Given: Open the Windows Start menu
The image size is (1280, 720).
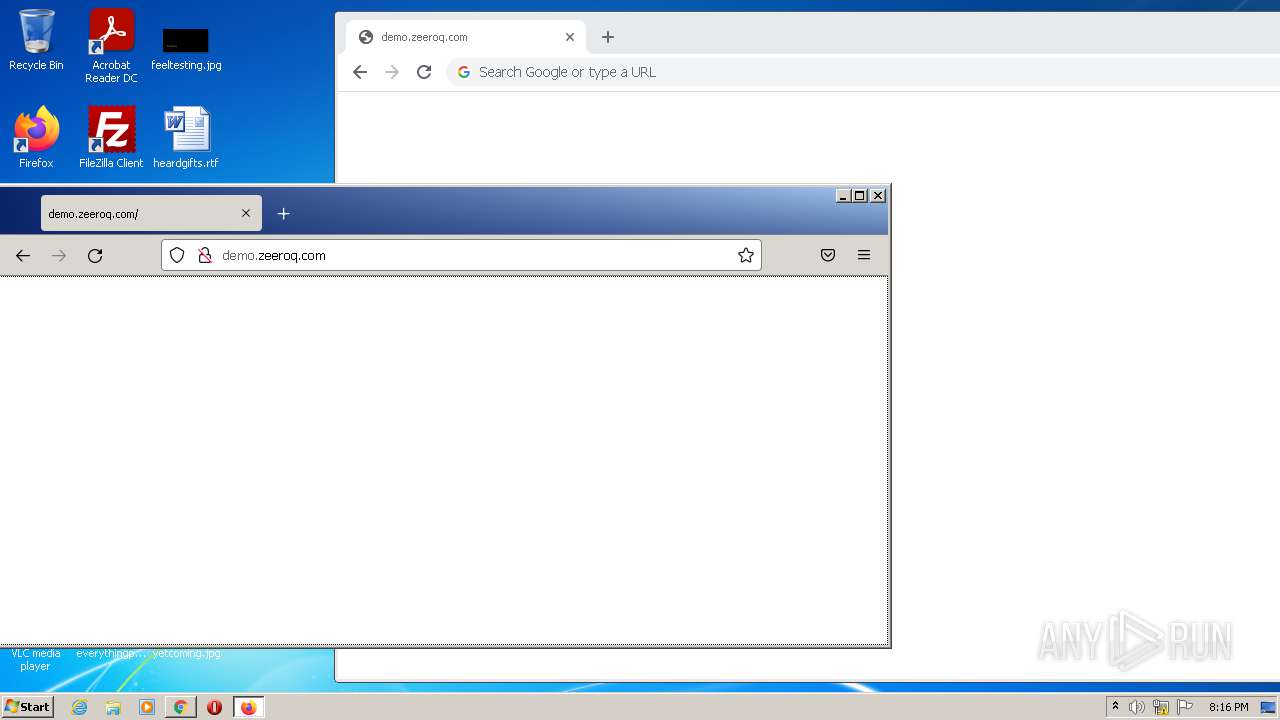Looking at the screenshot, I should 27,707.
